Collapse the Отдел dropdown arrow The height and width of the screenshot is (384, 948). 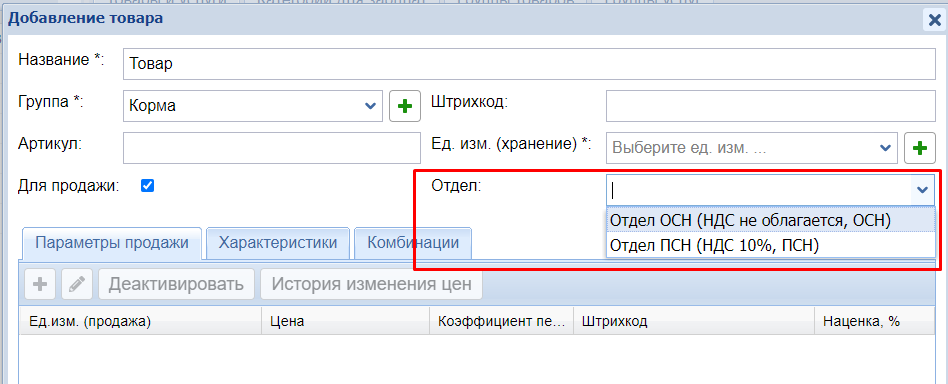(x=922, y=190)
